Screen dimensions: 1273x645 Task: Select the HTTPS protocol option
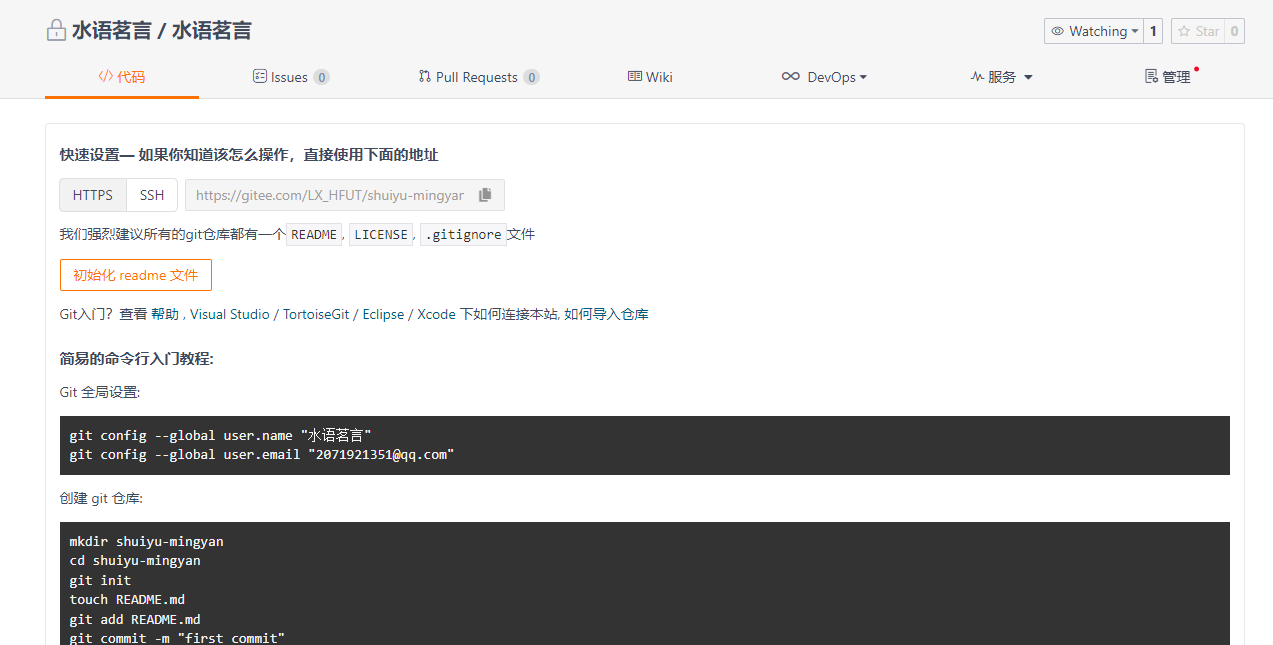click(93, 195)
